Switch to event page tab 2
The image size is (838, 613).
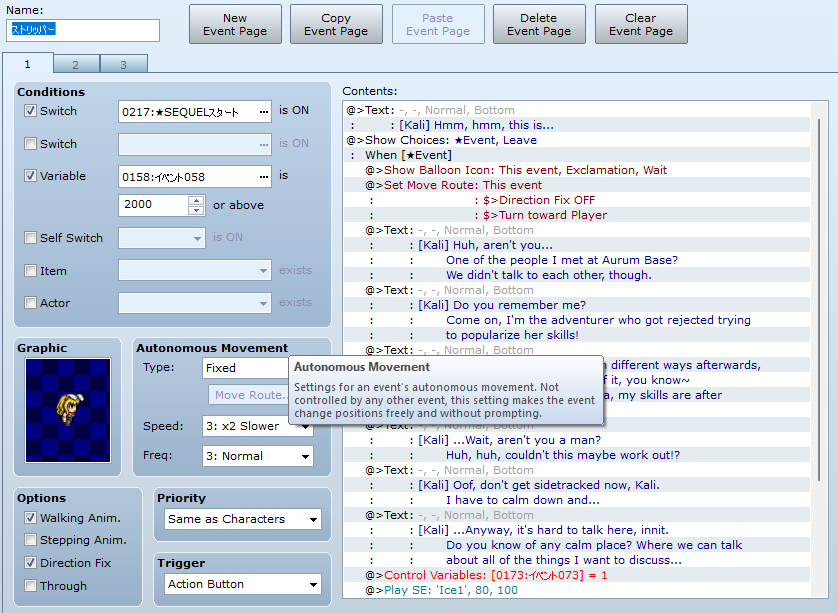coord(75,64)
